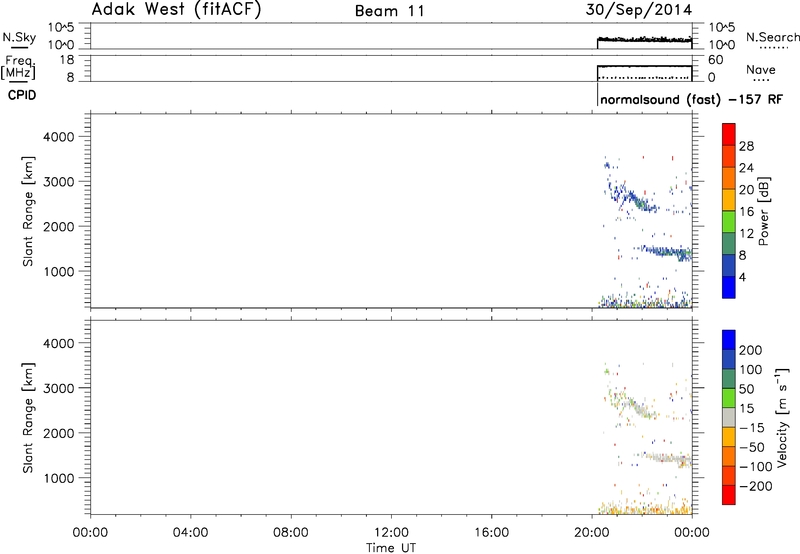
Task: Click the 1400 km echo band in power panel
Action: [x=666, y=251]
